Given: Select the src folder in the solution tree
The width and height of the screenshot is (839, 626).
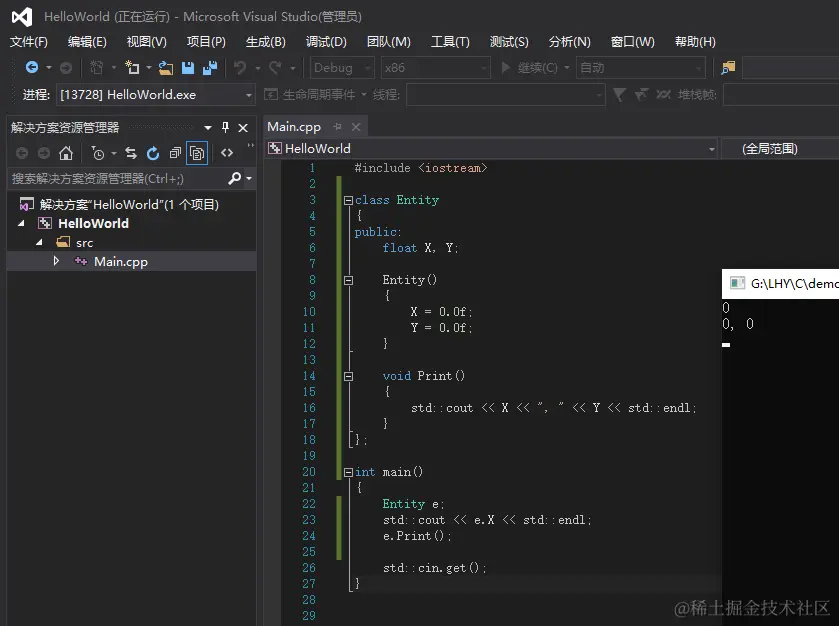Looking at the screenshot, I should click(84, 242).
